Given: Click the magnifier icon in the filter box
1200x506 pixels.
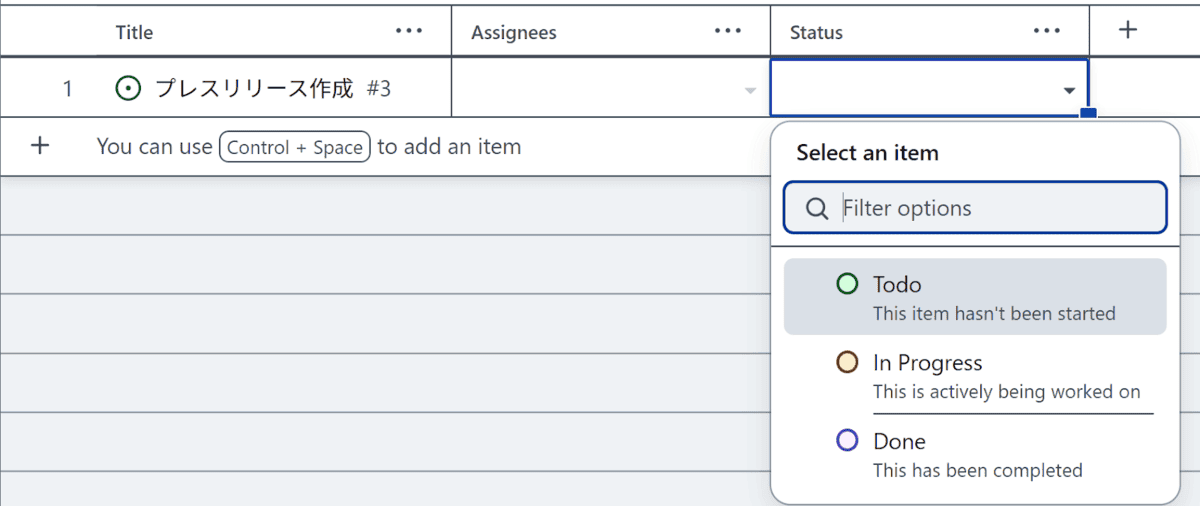Looking at the screenshot, I should point(816,208).
